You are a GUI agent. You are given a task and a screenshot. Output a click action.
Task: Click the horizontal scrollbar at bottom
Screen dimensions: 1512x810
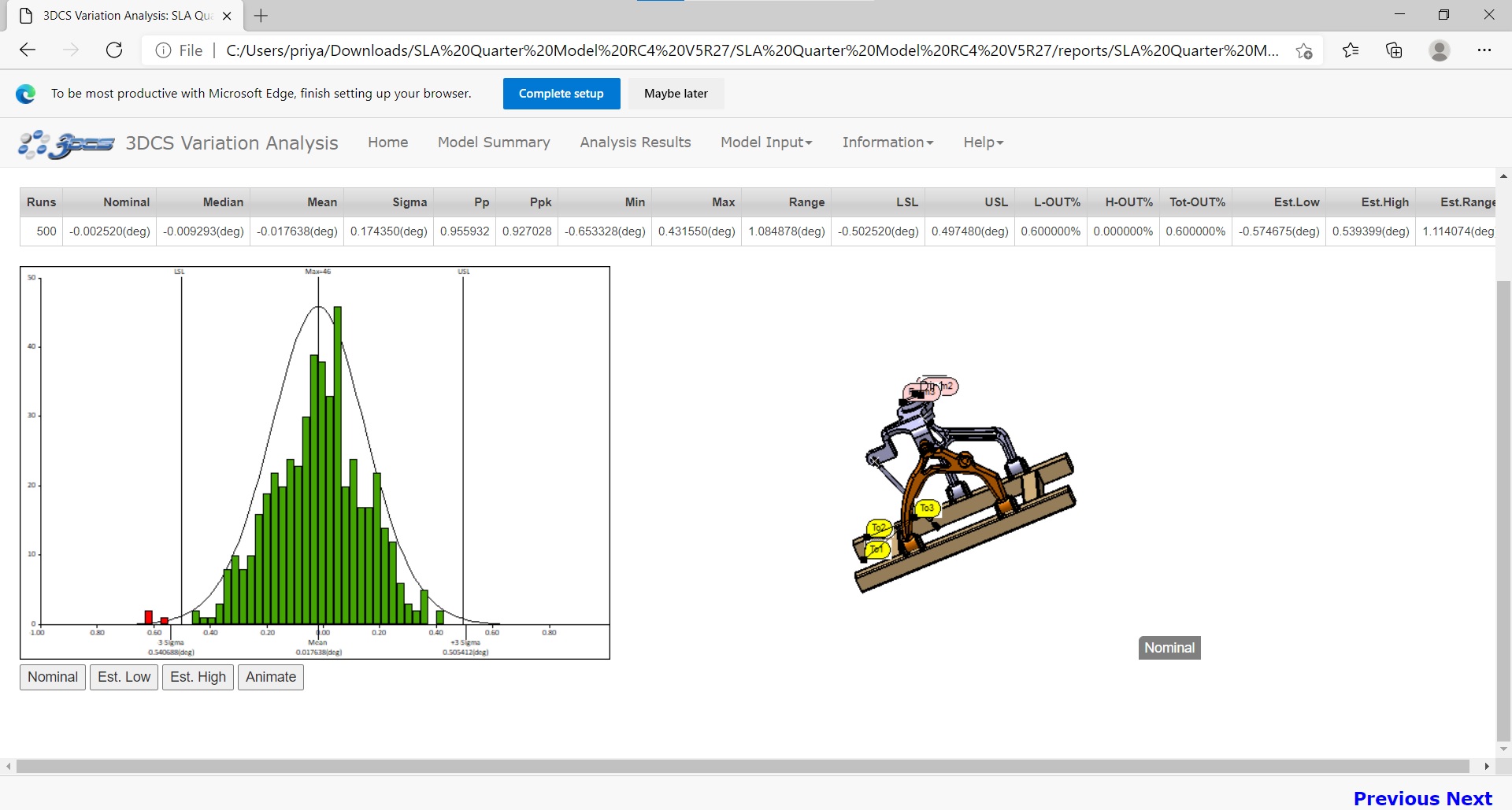742,766
